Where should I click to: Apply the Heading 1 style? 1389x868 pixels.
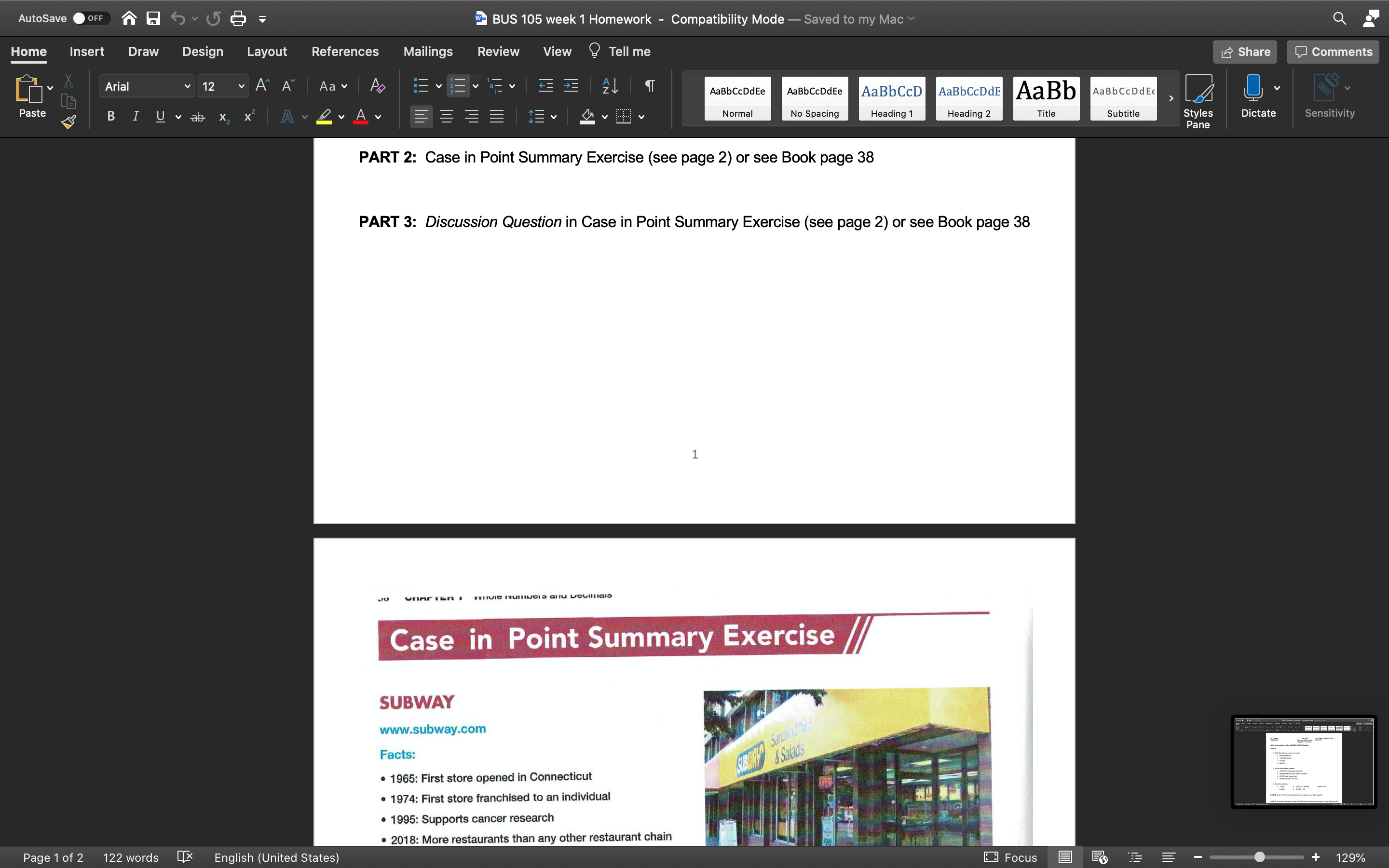click(891, 99)
